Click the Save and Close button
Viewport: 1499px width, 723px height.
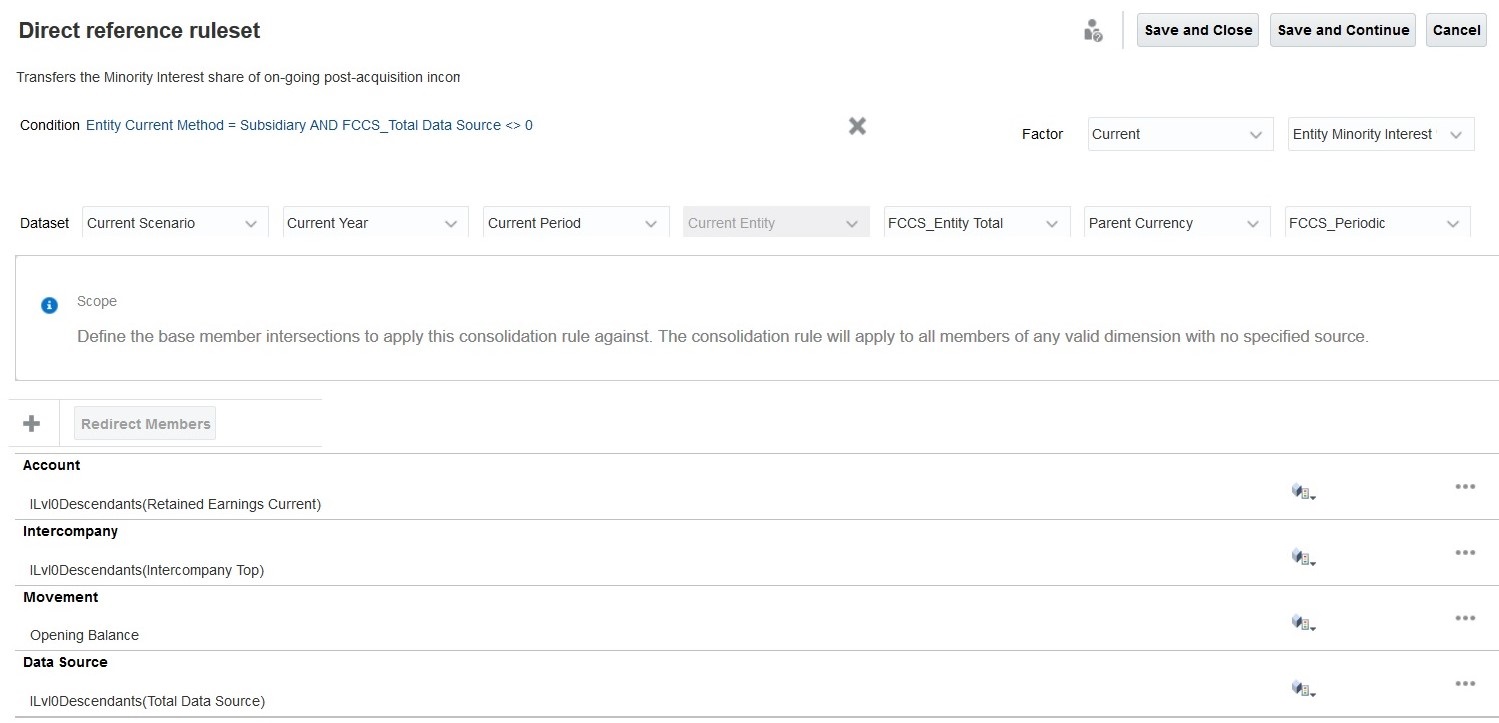tap(1198, 30)
